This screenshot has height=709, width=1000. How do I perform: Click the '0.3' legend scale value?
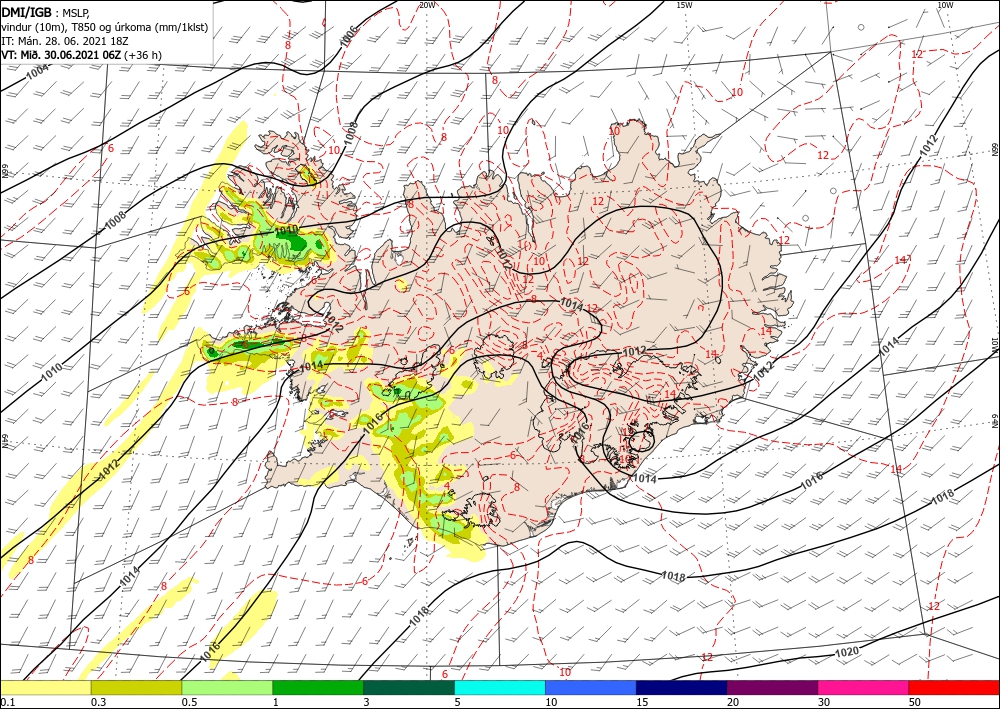[x=98, y=702]
